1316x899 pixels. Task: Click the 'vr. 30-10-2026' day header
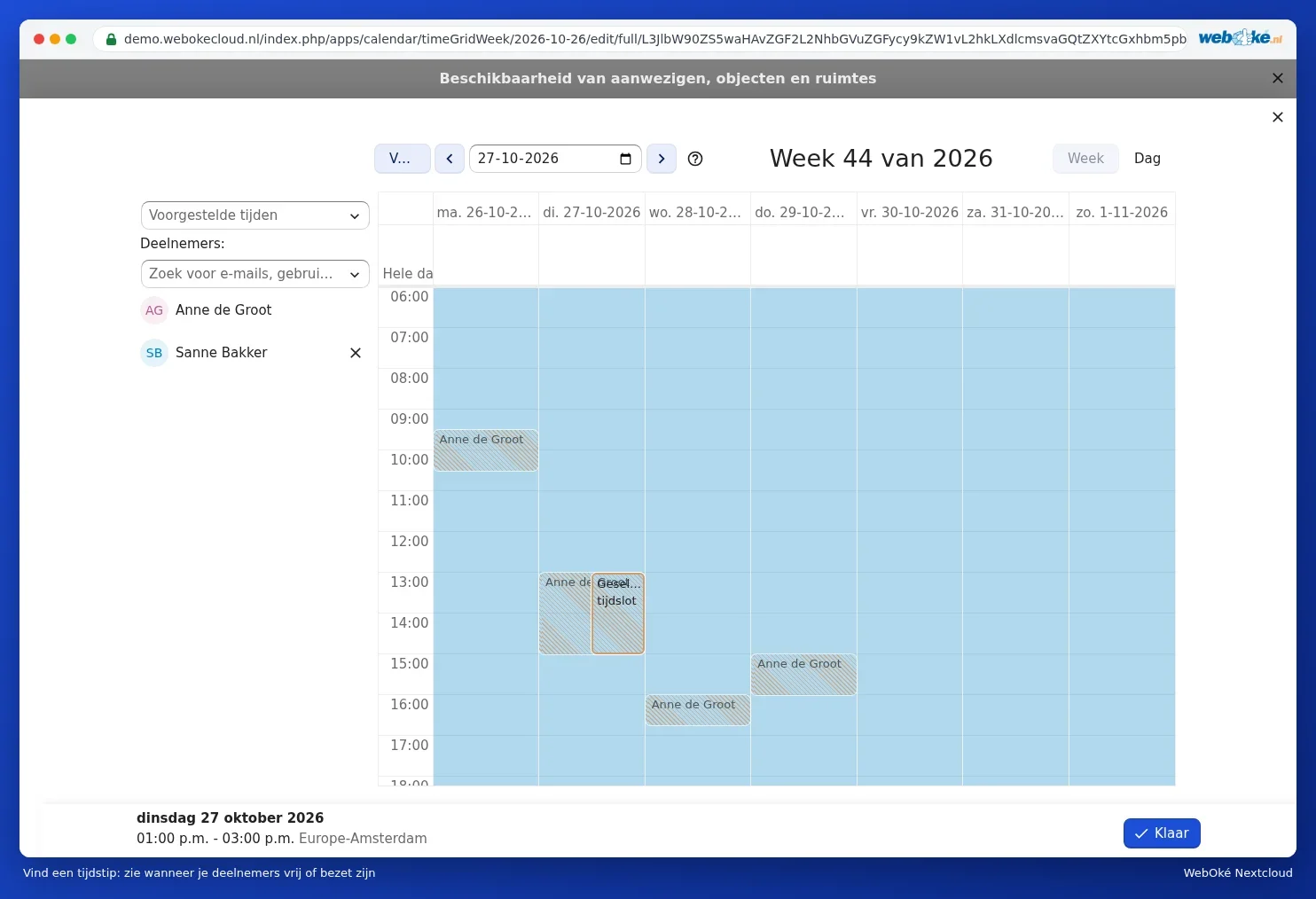pyautogui.click(x=910, y=213)
